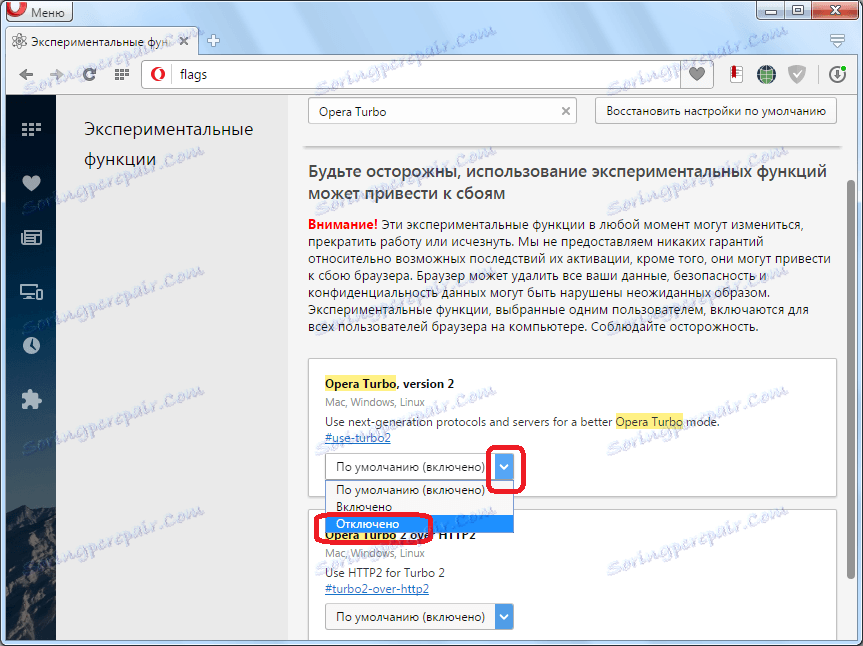Image resolution: width=863 pixels, height=646 pixels.
Task: Click the page vertical scrollbar
Action: (851, 380)
